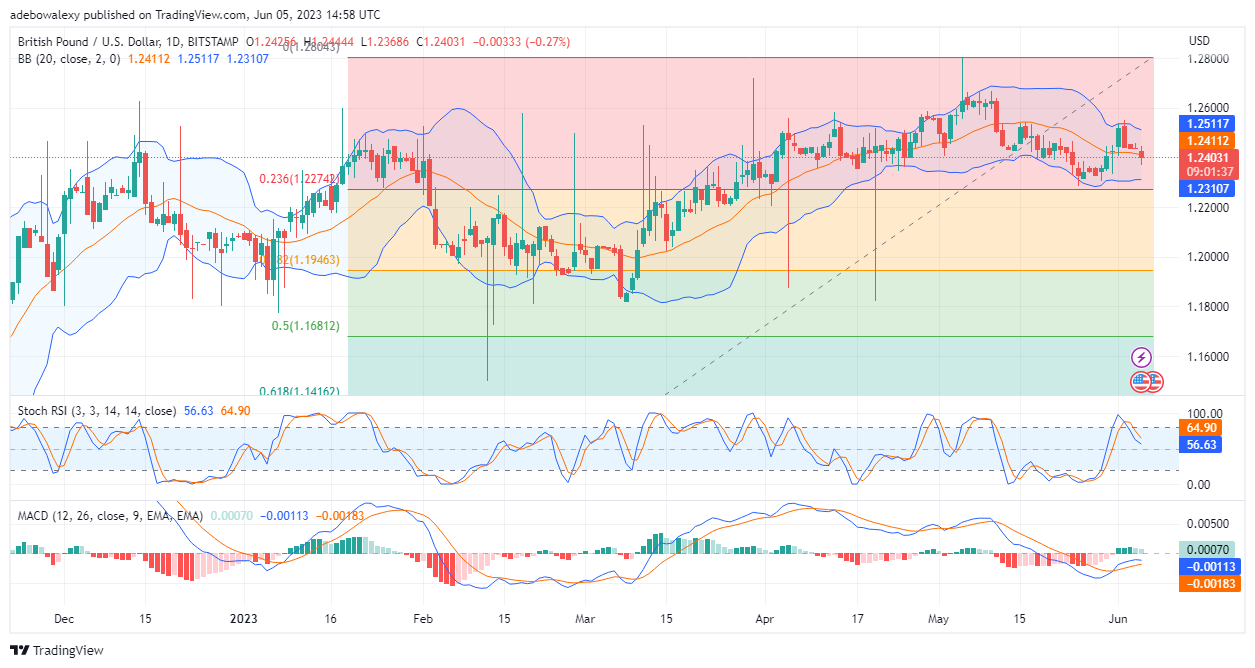1255x668 pixels.
Task: Click the blue 1.25117 upper band price tag
Action: [x=1209, y=124]
